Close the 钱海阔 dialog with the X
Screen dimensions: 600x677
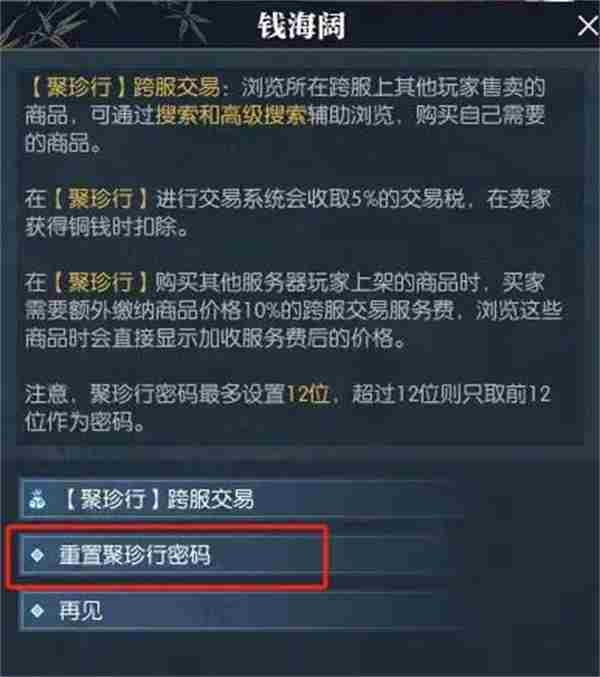tap(587, 26)
